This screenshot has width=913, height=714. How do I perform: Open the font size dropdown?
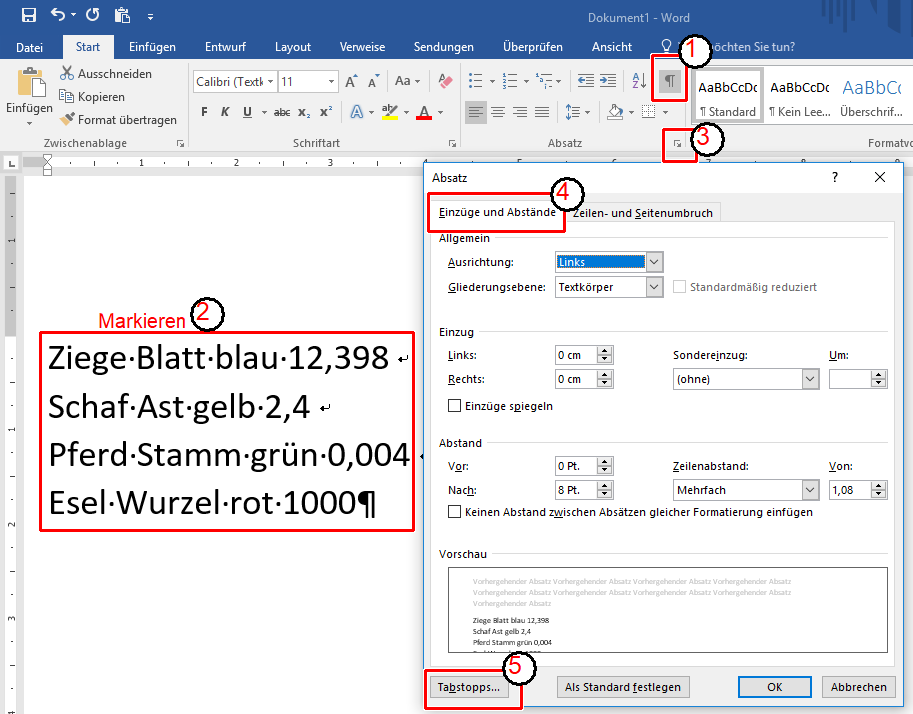(x=331, y=82)
